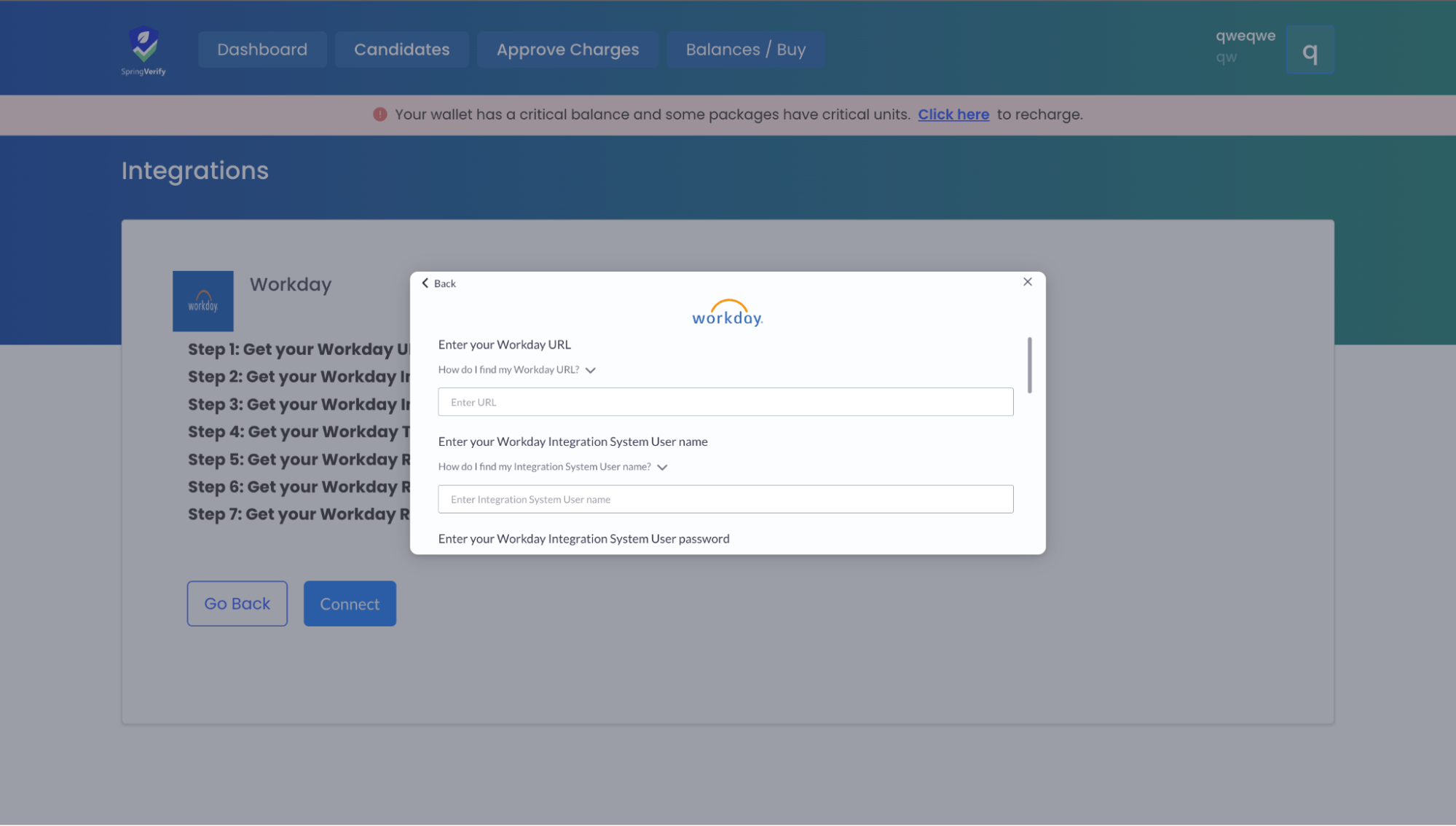The width and height of the screenshot is (1456, 826).
Task: Open Approve Charges page
Action: pos(567,50)
